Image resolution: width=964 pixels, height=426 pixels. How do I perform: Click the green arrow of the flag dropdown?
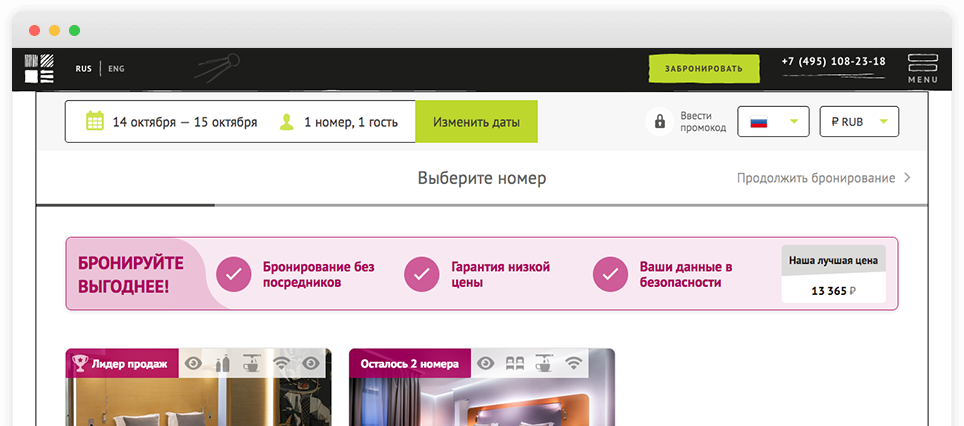pos(794,122)
